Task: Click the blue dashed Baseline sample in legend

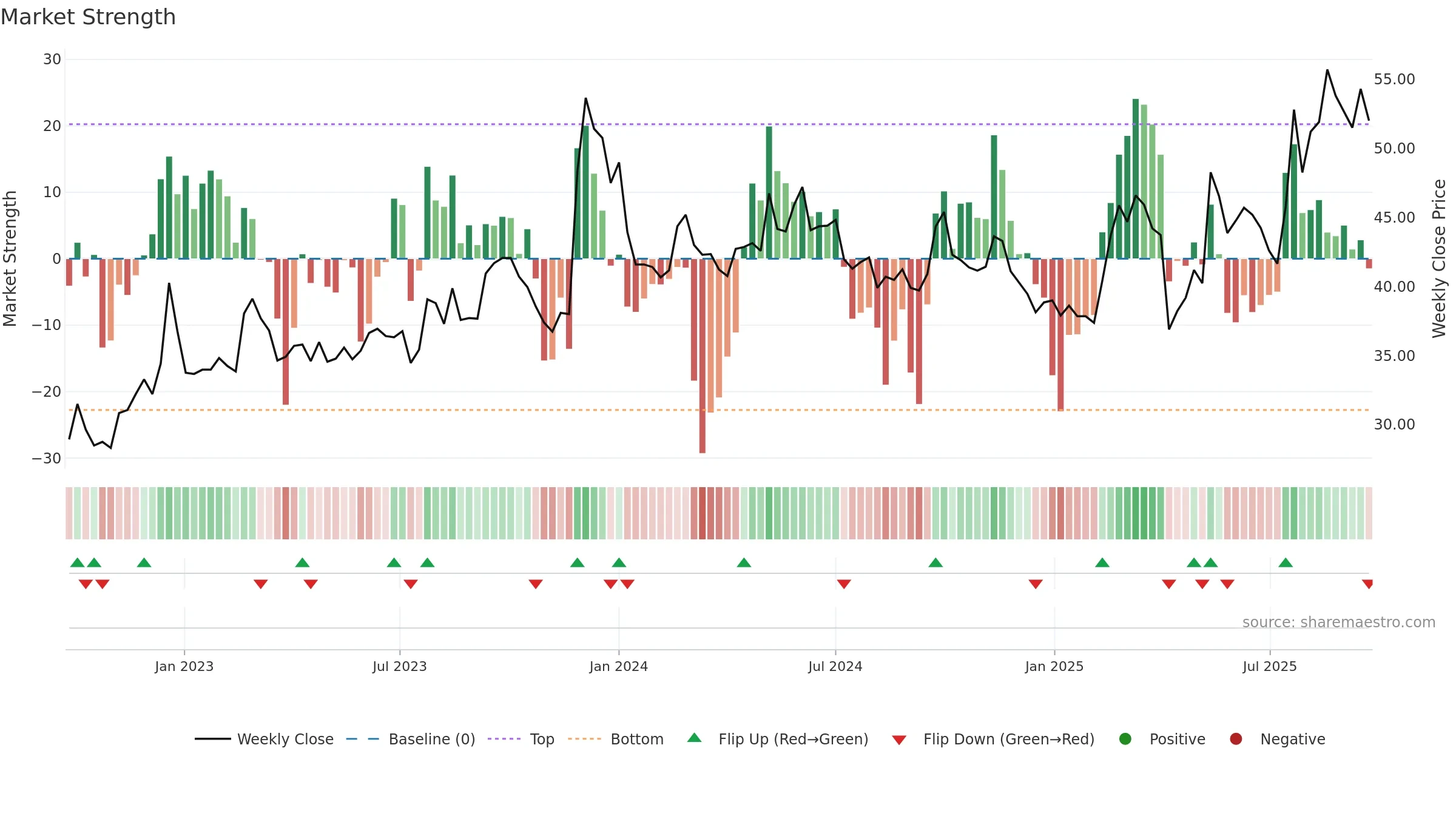Action: [363, 739]
